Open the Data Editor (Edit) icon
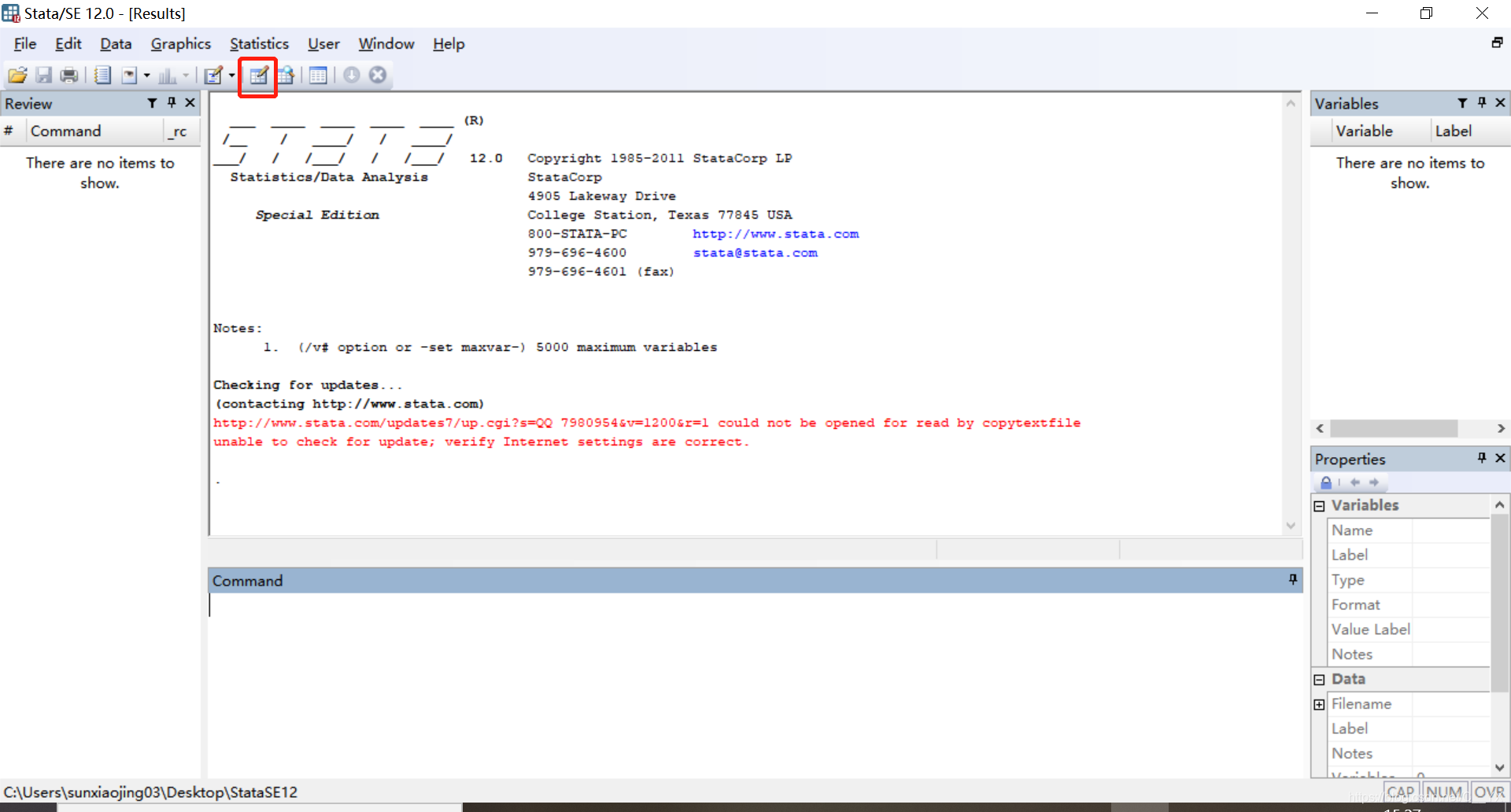This screenshot has height=812, width=1511. click(x=258, y=75)
